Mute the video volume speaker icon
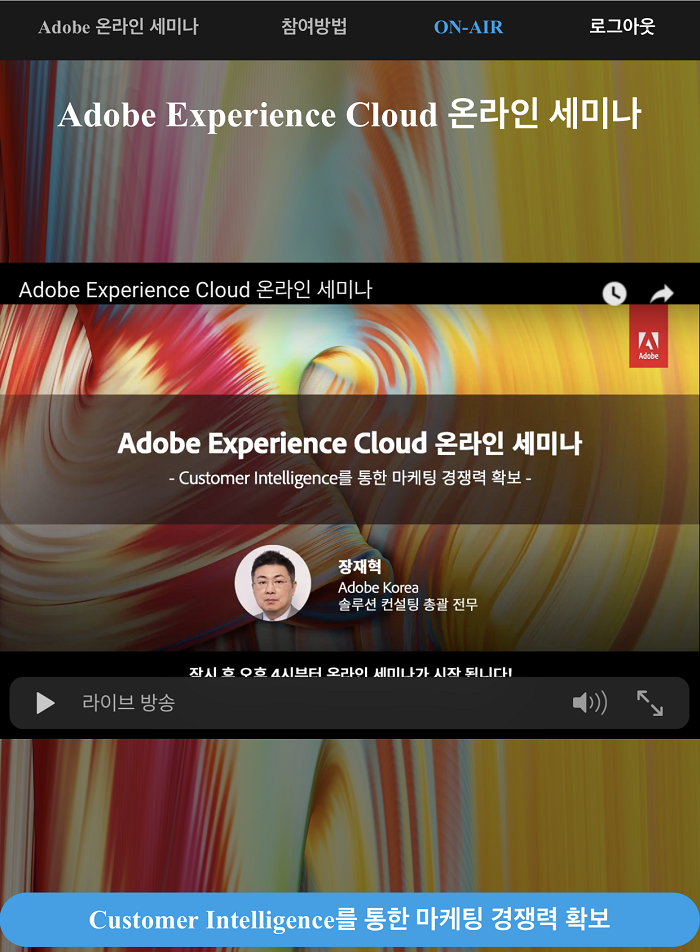Image resolution: width=700 pixels, height=952 pixels. (x=590, y=702)
